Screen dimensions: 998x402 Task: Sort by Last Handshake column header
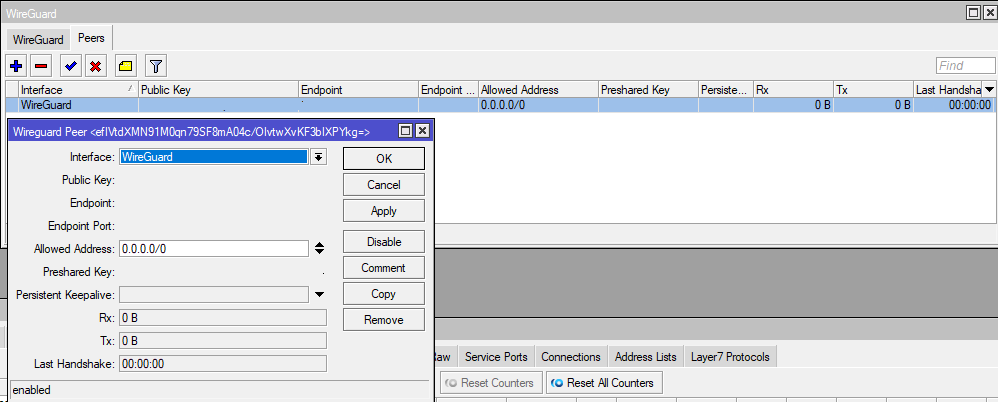[x=948, y=90]
